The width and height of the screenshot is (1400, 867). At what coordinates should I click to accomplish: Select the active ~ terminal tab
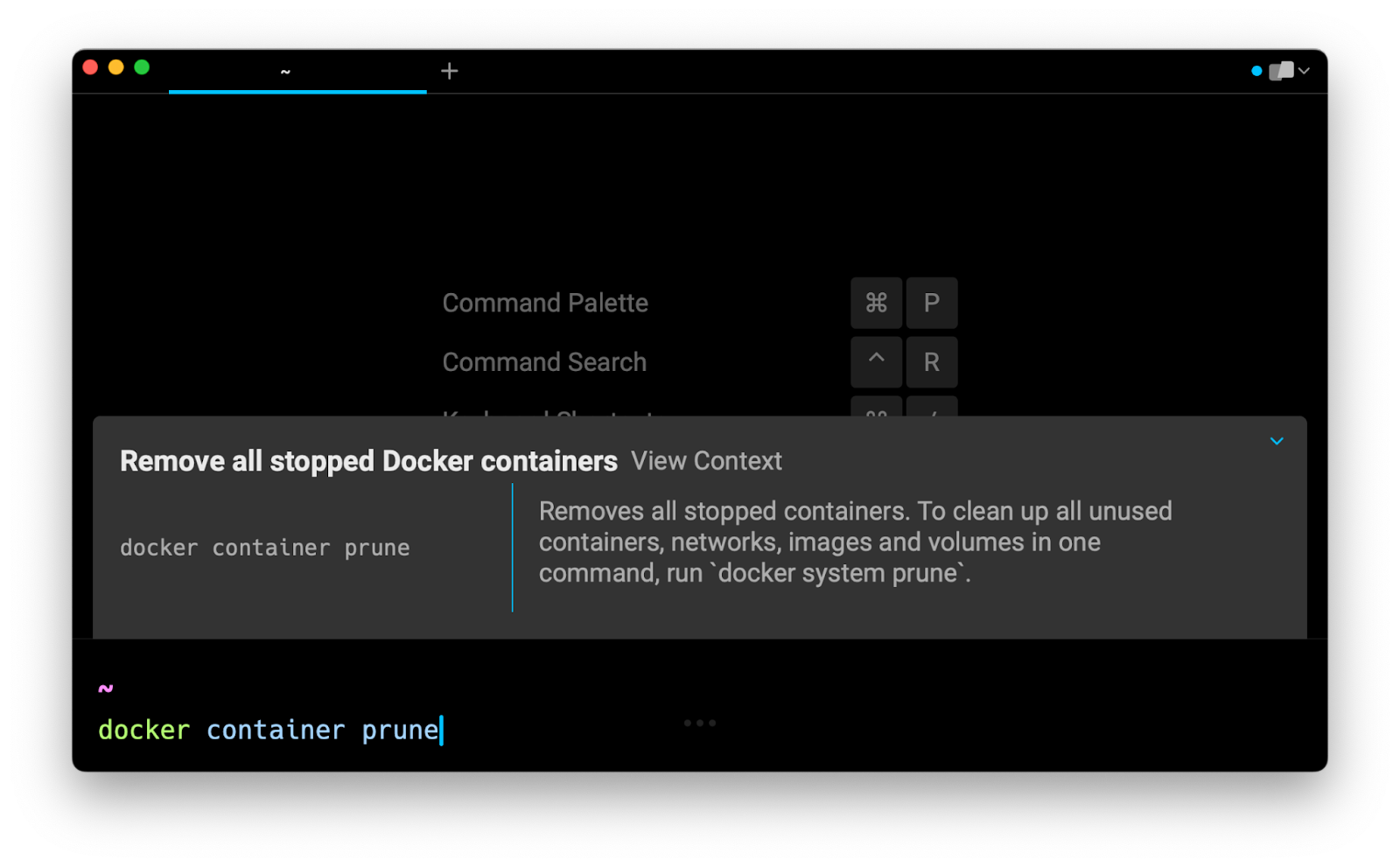(x=285, y=70)
